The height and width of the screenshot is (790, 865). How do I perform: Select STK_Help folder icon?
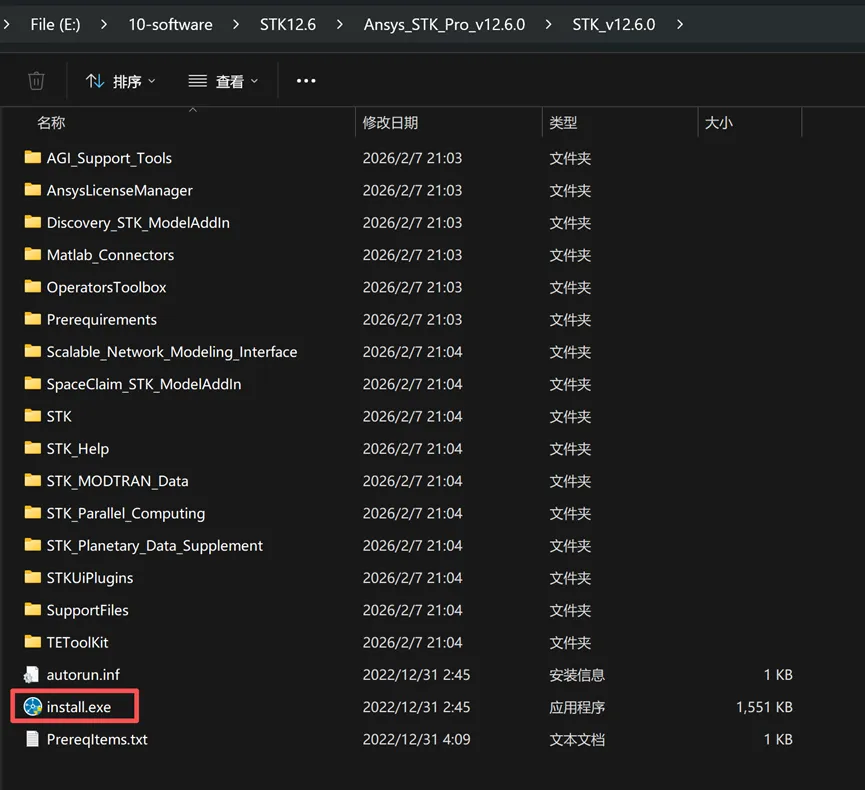pyautogui.click(x=33, y=448)
